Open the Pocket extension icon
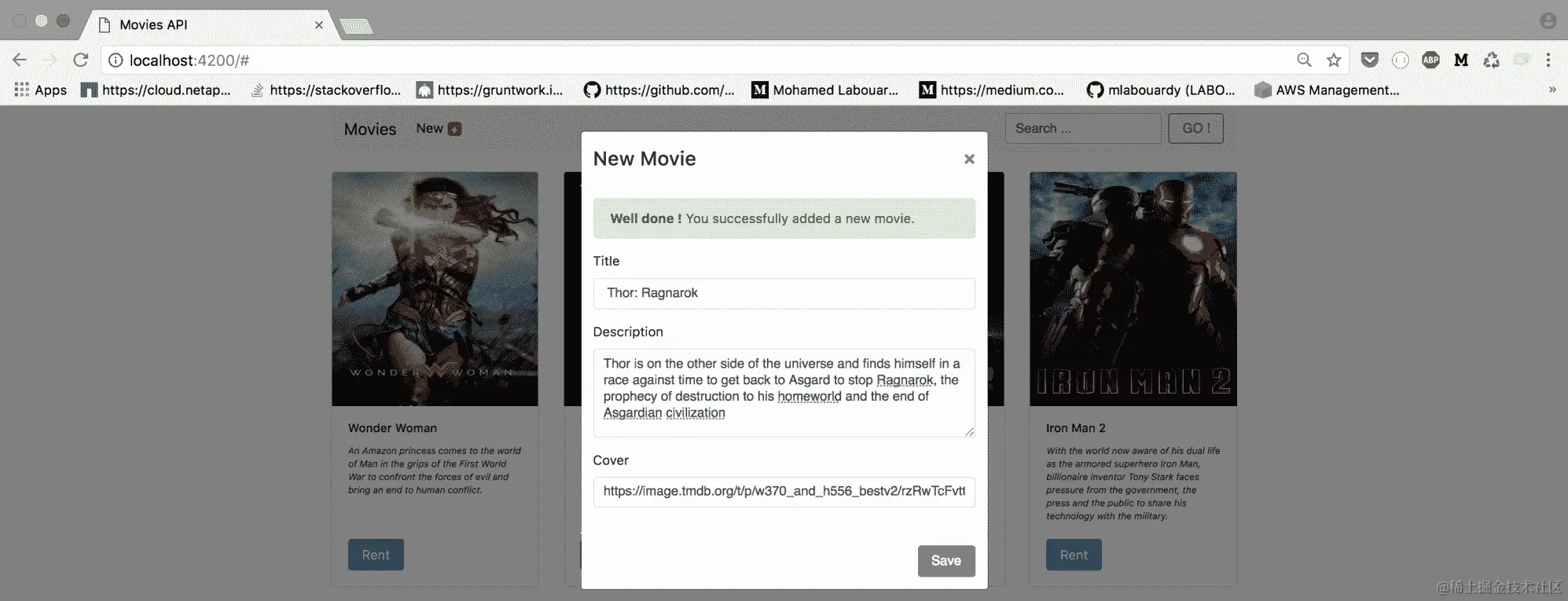This screenshot has width=1568, height=601. point(1370,60)
